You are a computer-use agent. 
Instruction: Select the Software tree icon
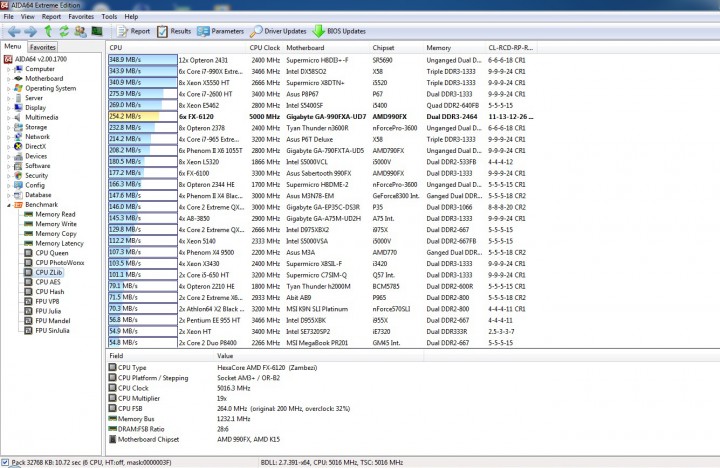coord(18,166)
